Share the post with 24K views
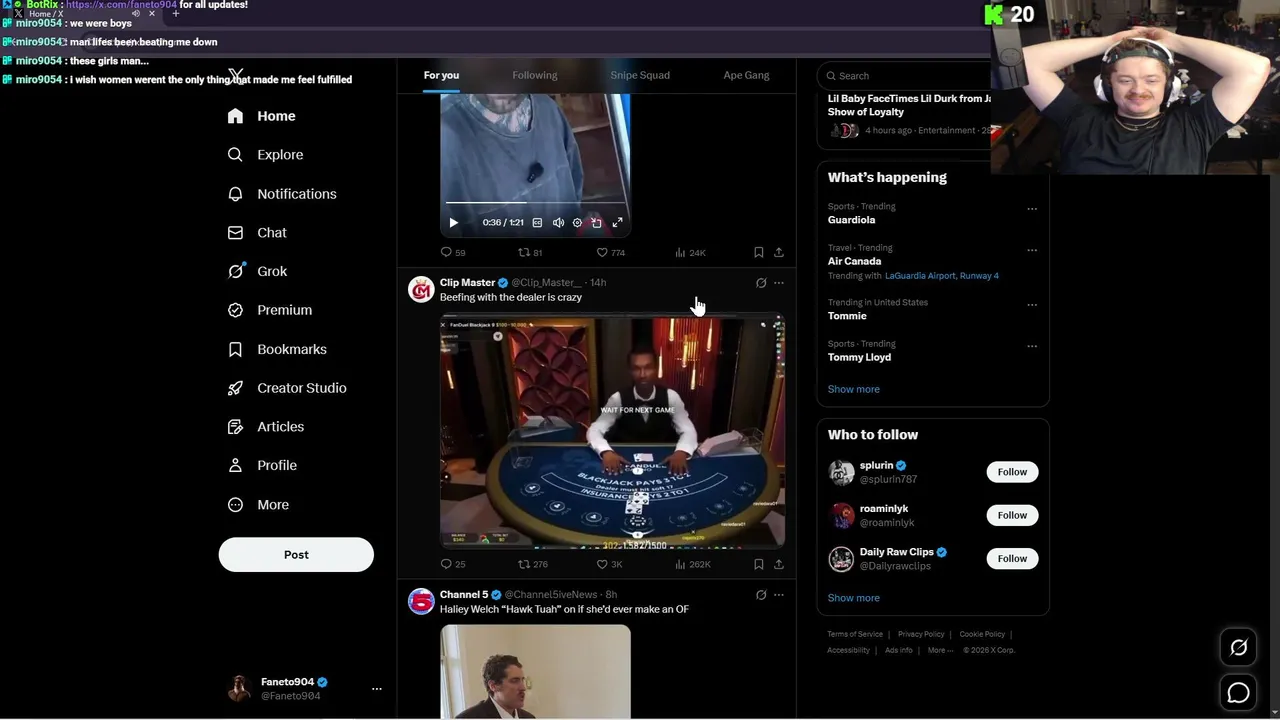Image resolution: width=1280 pixels, height=720 pixels. [x=779, y=253]
